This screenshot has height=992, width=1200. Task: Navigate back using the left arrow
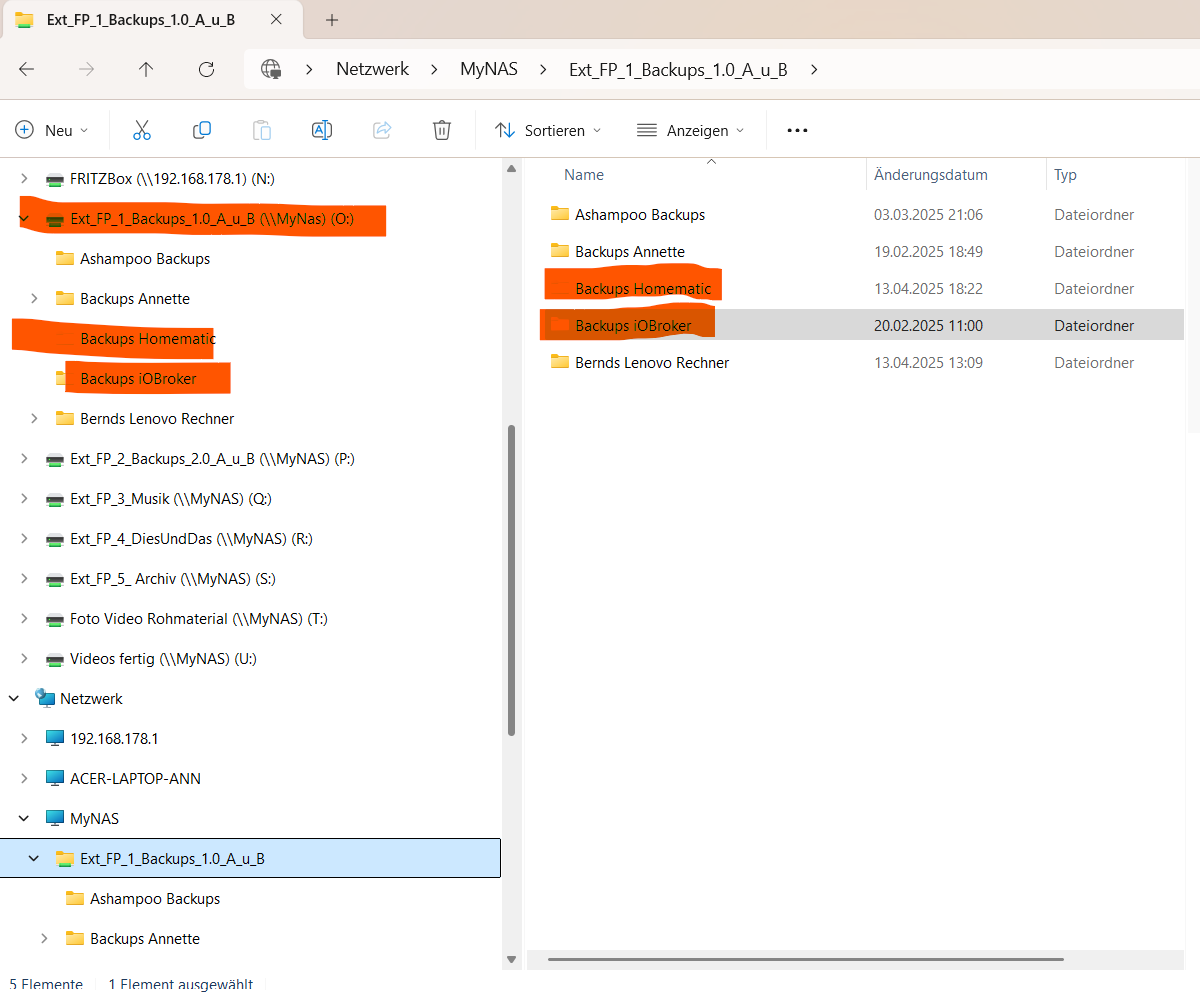coord(27,69)
